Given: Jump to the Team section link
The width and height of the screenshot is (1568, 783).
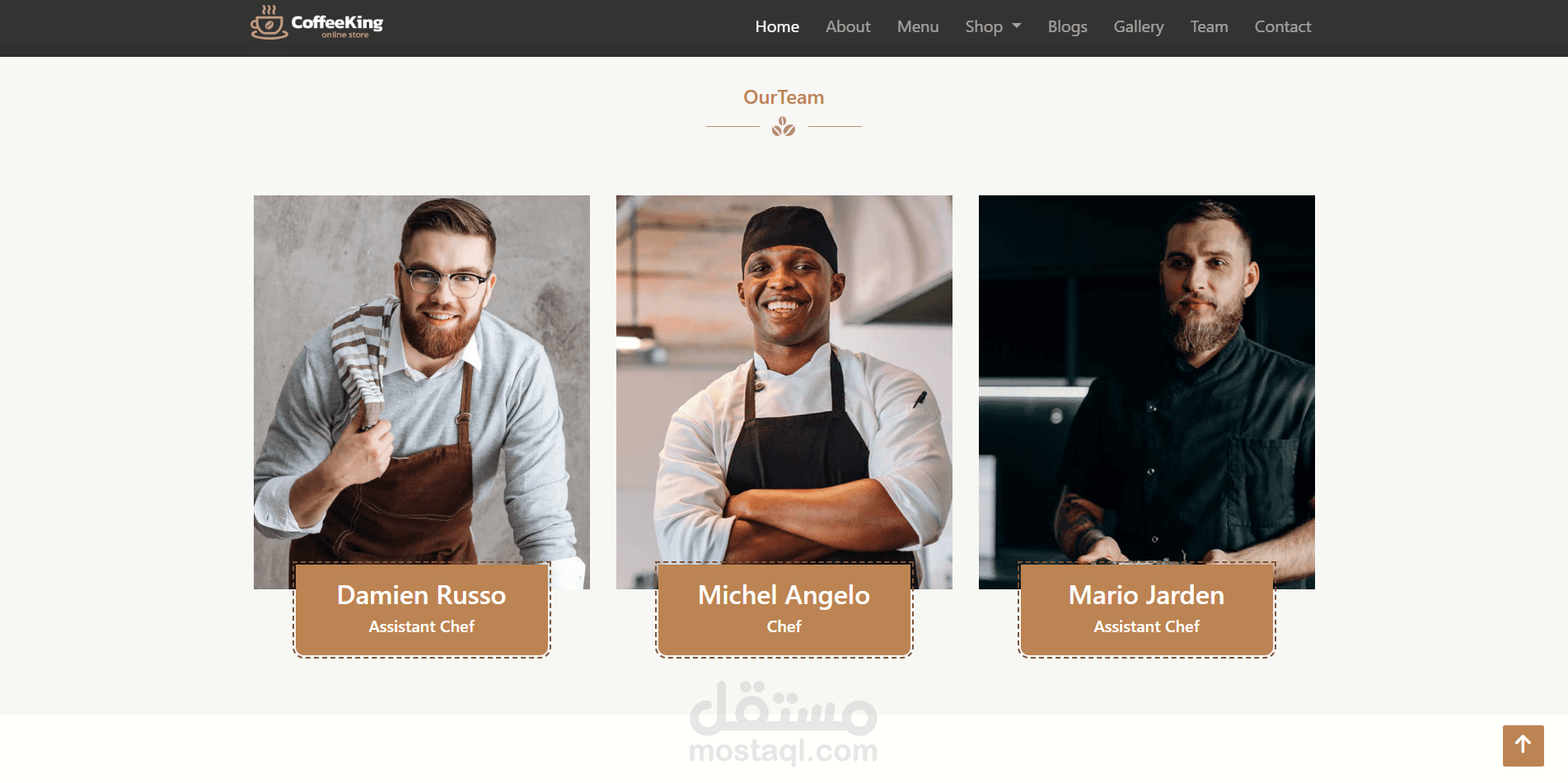Looking at the screenshot, I should click(x=1209, y=26).
